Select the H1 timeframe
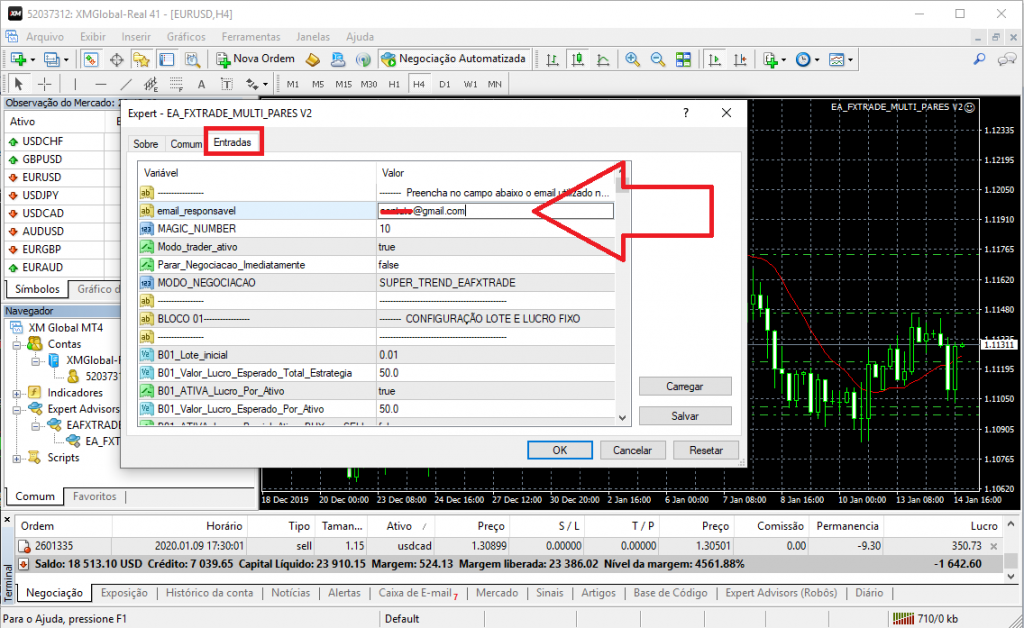This screenshot has width=1024, height=628. pos(394,84)
